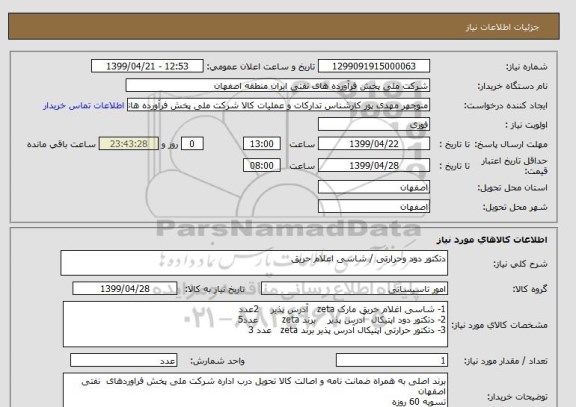This screenshot has height=407, width=576.
Task: Open the buyer contact info link
Action: (x=84, y=105)
